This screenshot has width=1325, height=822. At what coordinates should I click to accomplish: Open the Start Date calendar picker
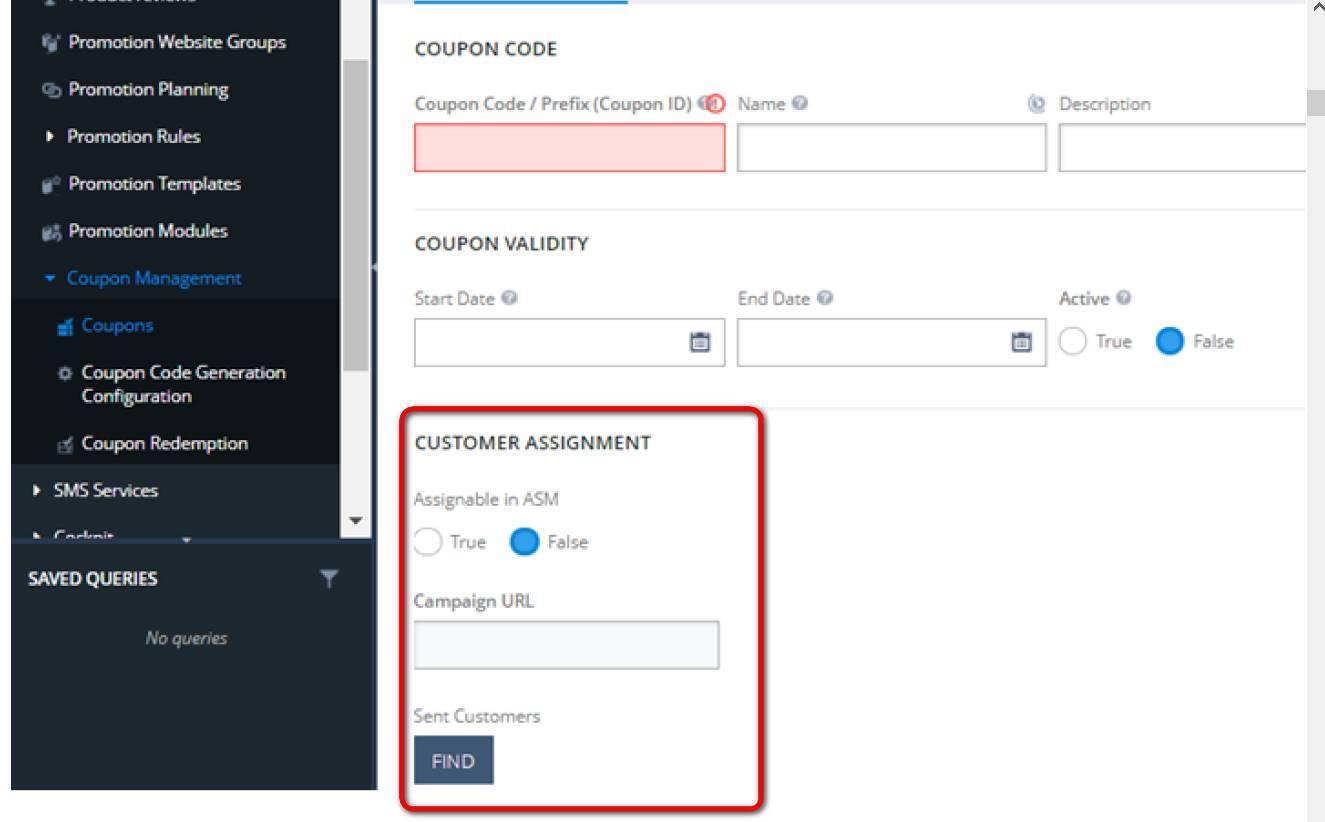click(x=700, y=342)
